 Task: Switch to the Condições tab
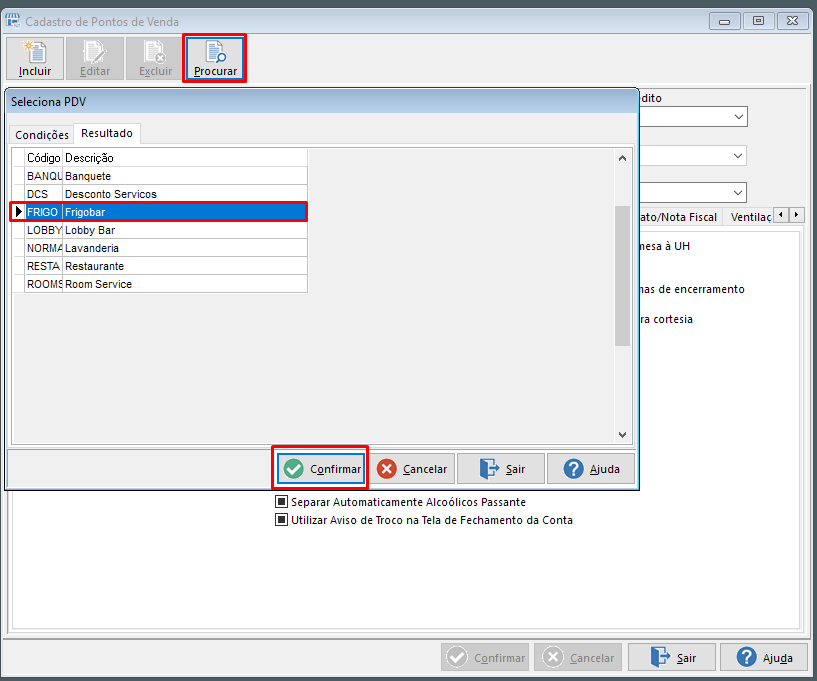click(x=42, y=134)
